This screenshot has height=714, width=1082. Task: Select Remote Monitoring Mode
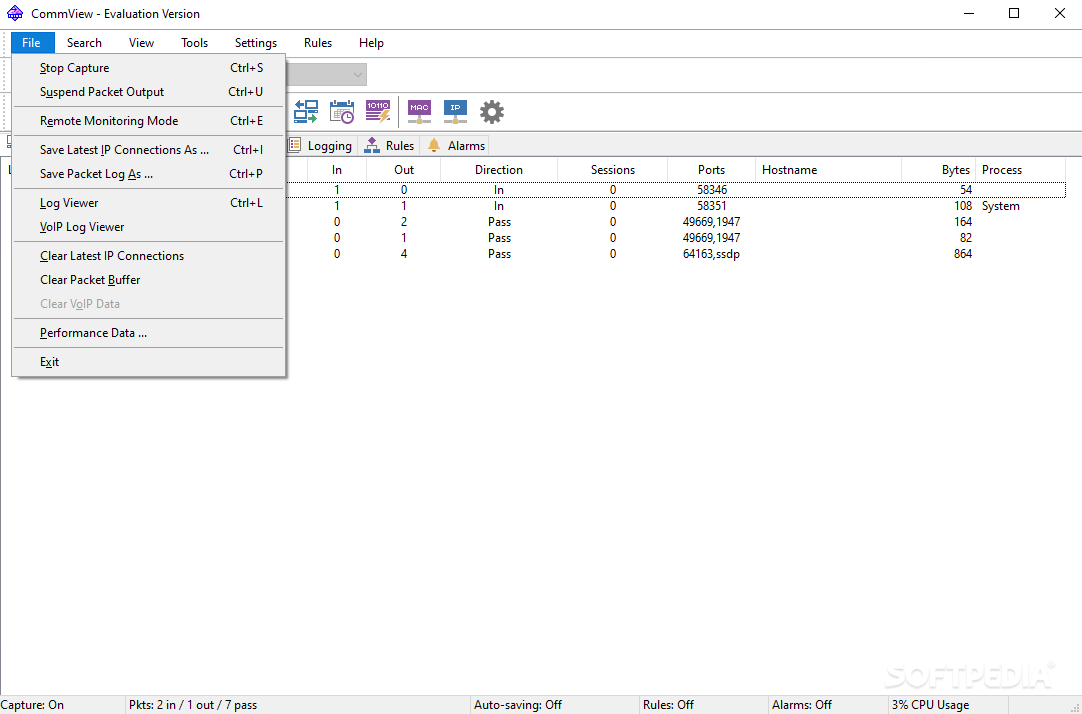click(x=148, y=121)
